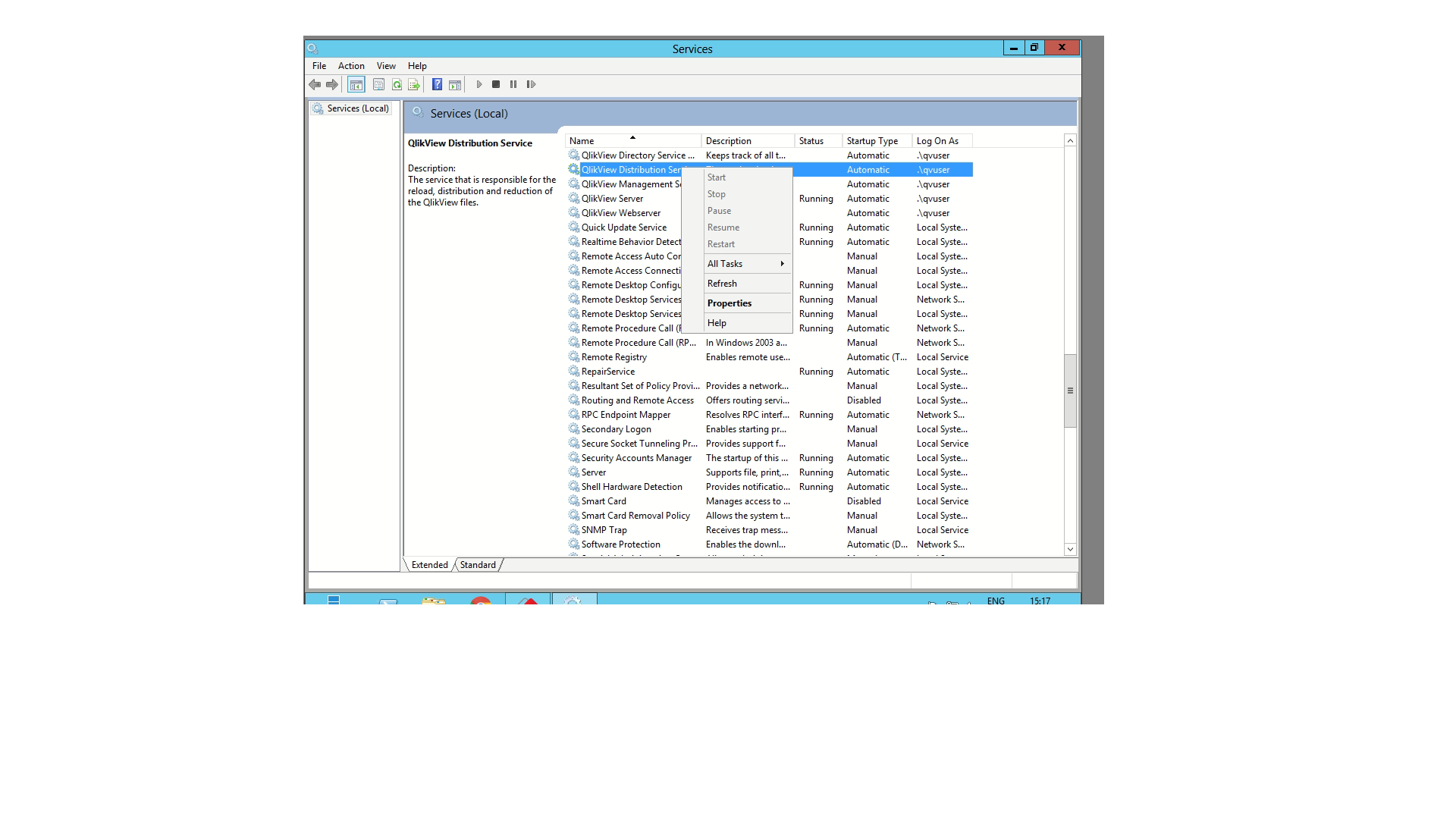
Task: Select the QlikView Webserver service
Action: pyautogui.click(x=770, y=213)
